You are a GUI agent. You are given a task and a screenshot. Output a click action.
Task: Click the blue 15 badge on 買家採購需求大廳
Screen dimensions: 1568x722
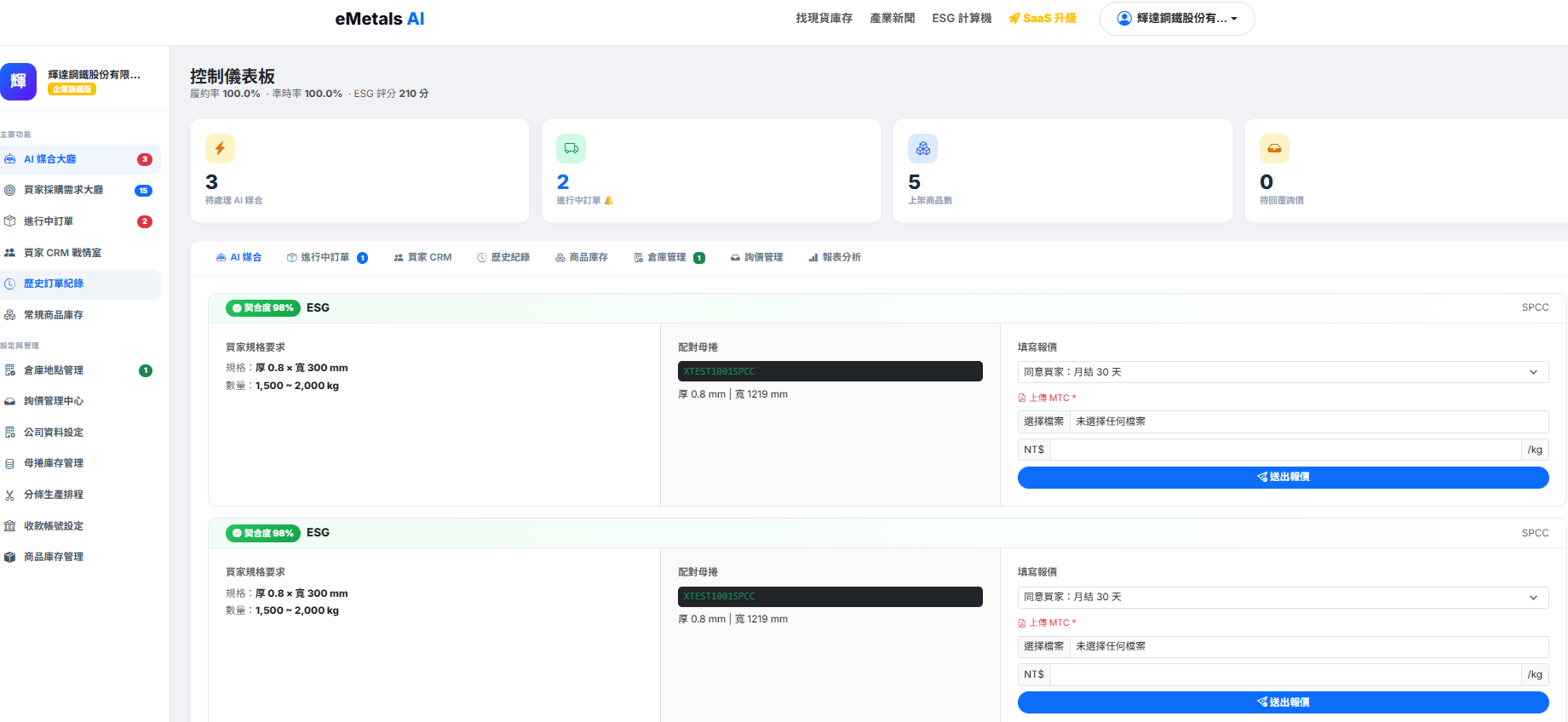pos(143,191)
